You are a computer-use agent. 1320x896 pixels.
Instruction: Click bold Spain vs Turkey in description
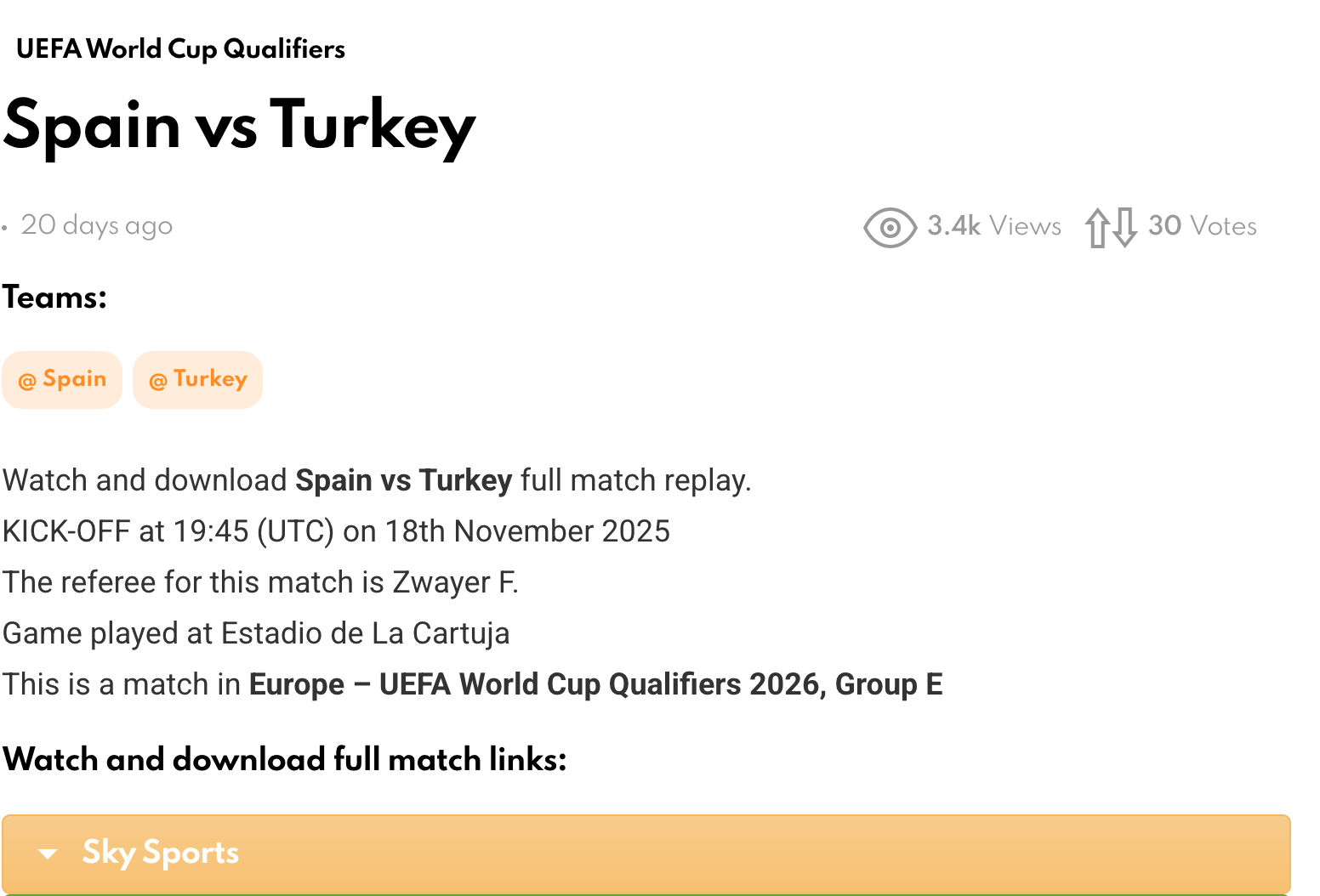403,480
